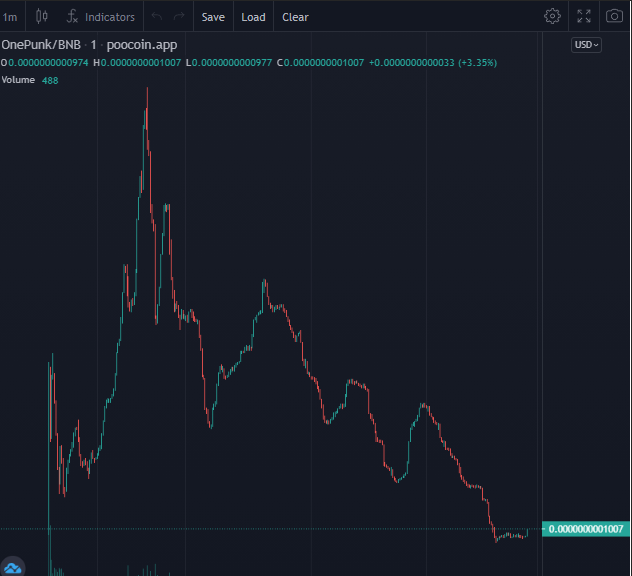Load a saved chart layout

click(x=253, y=17)
